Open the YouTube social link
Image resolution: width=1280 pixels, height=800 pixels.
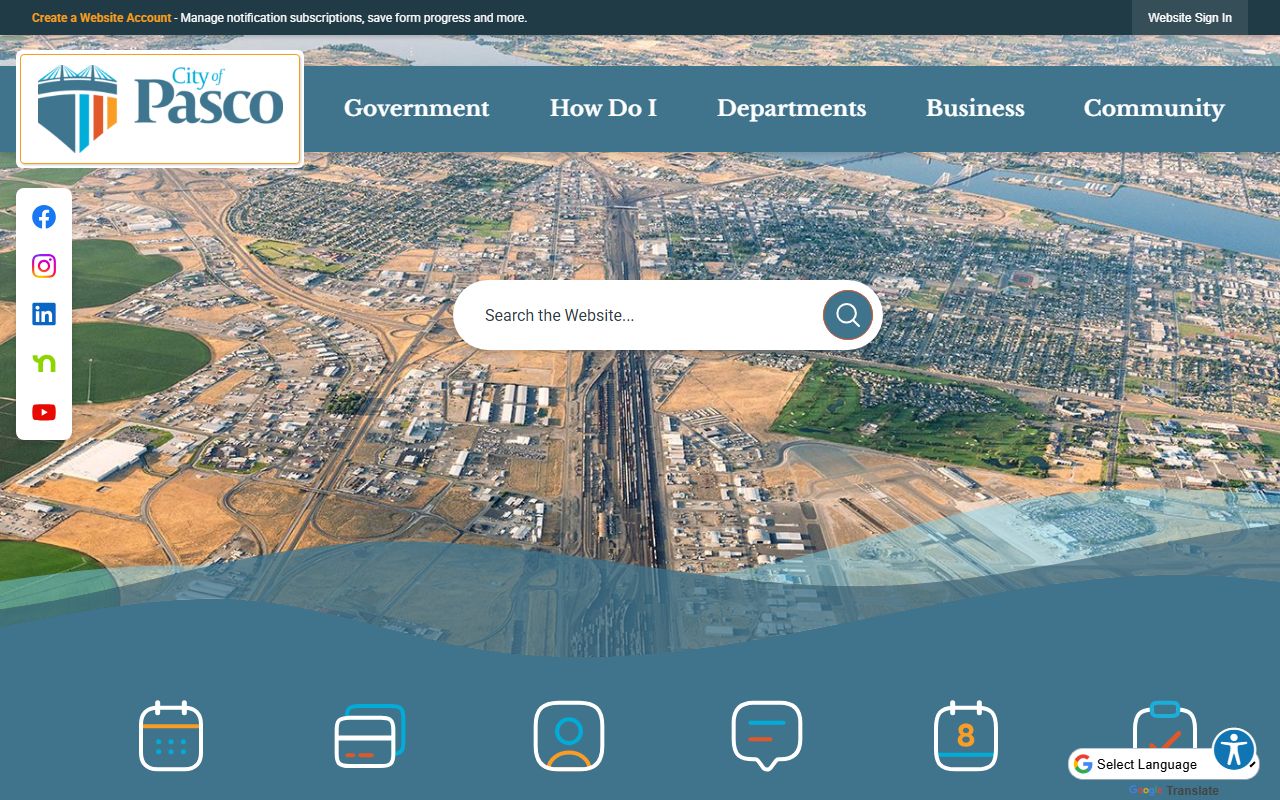44,412
